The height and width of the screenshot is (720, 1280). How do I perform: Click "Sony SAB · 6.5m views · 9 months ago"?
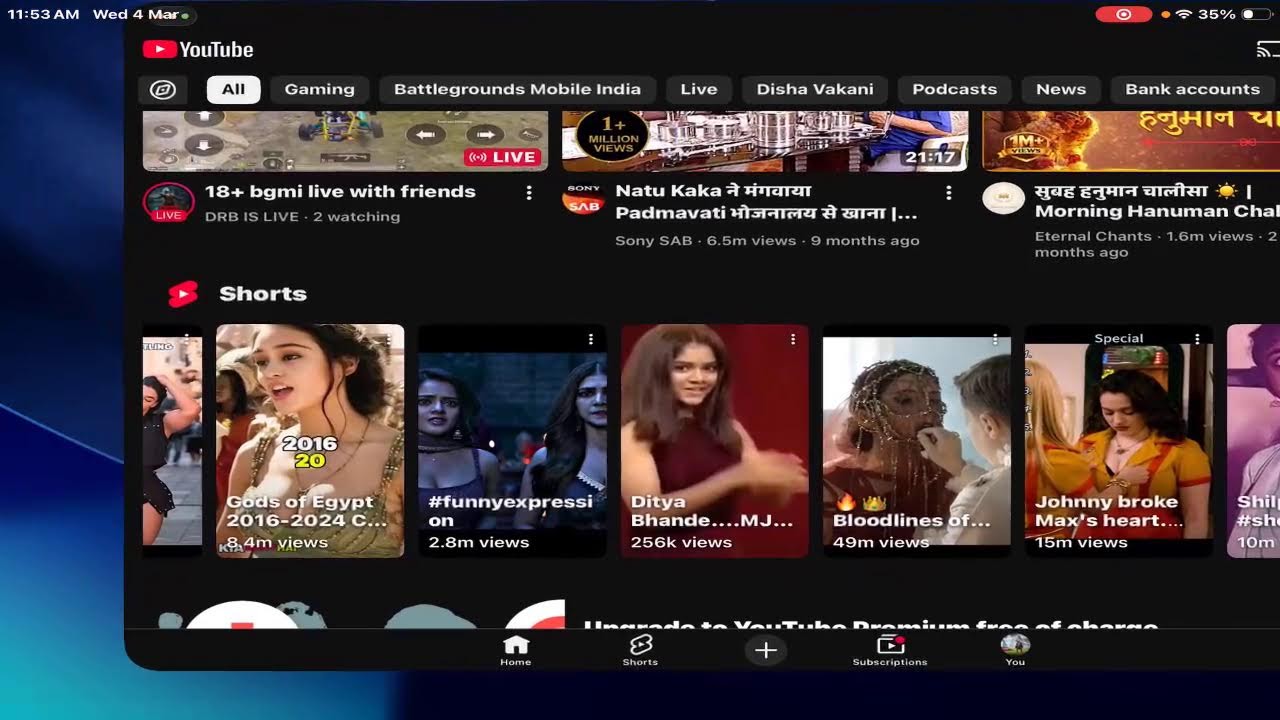click(x=767, y=240)
